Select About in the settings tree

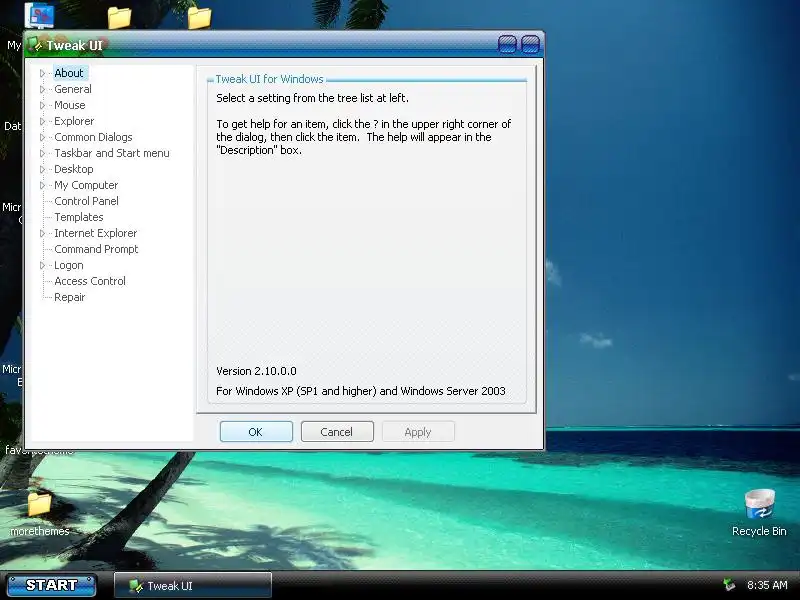click(x=69, y=73)
